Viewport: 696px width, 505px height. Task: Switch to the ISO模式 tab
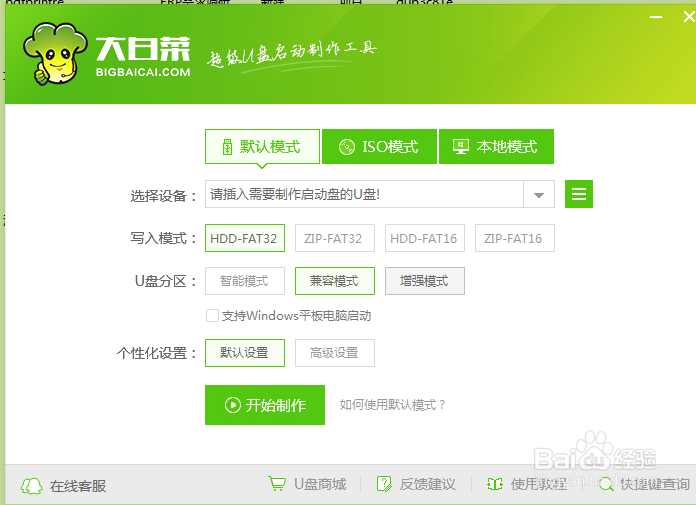click(380, 146)
